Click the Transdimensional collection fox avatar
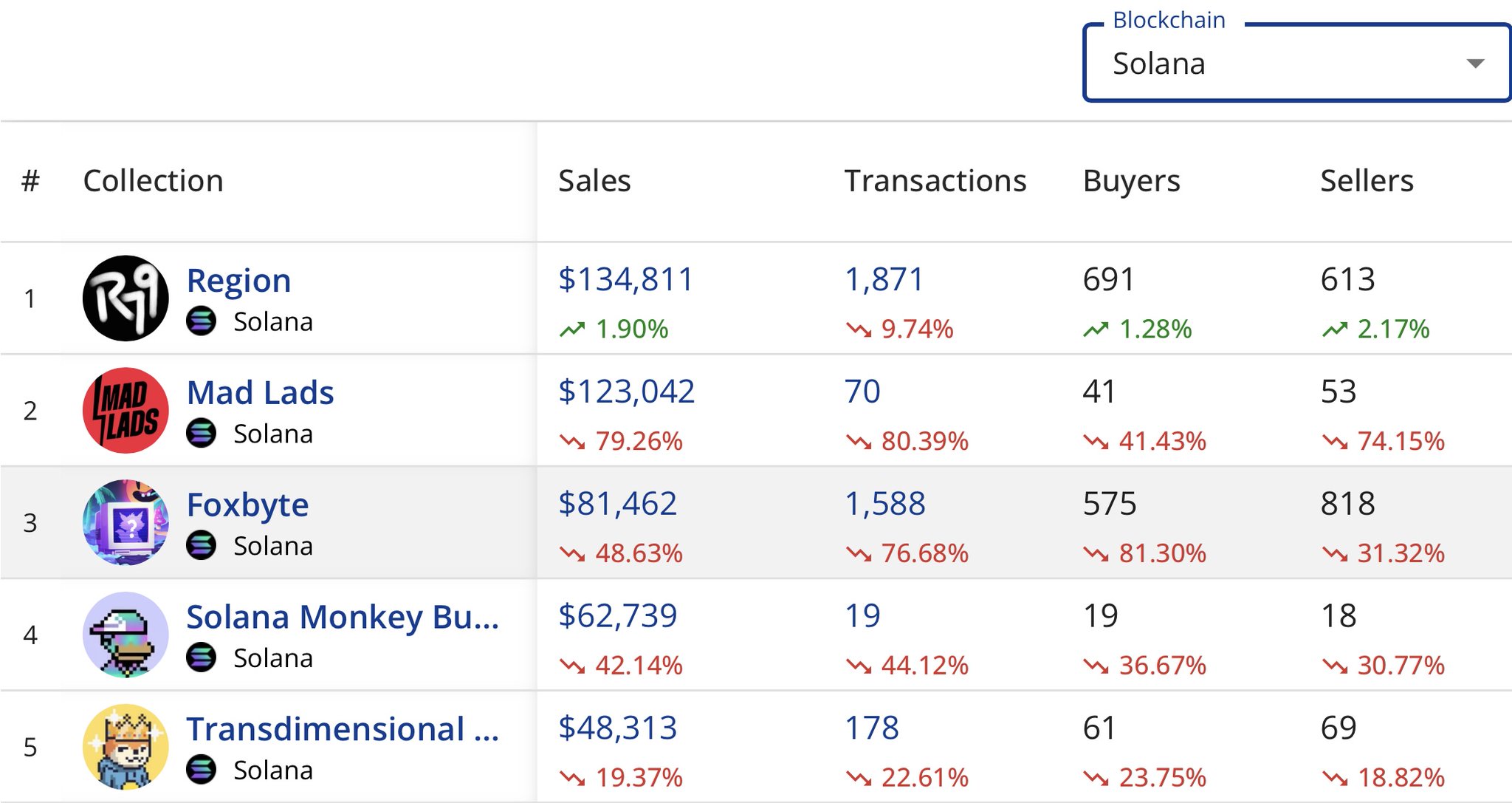Screen dimensions: 1512x803 tap(126, 747)
